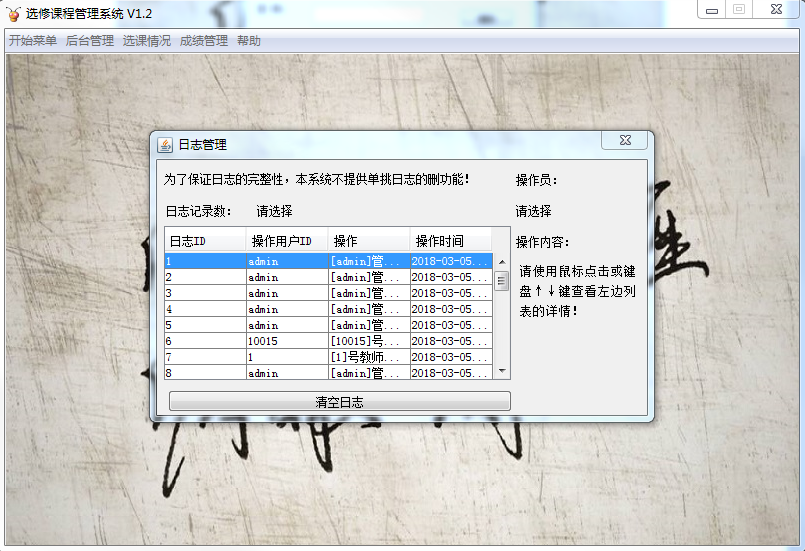Click the 2018-03-05 time cell in row 8
This screenshot has width=805, height=551.
pyautogui.click(x=451, y=373)
